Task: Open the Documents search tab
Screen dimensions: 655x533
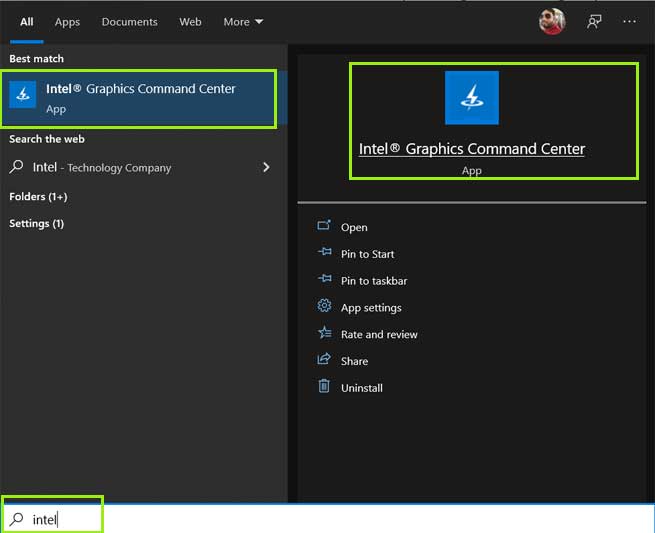Action: 129,22
